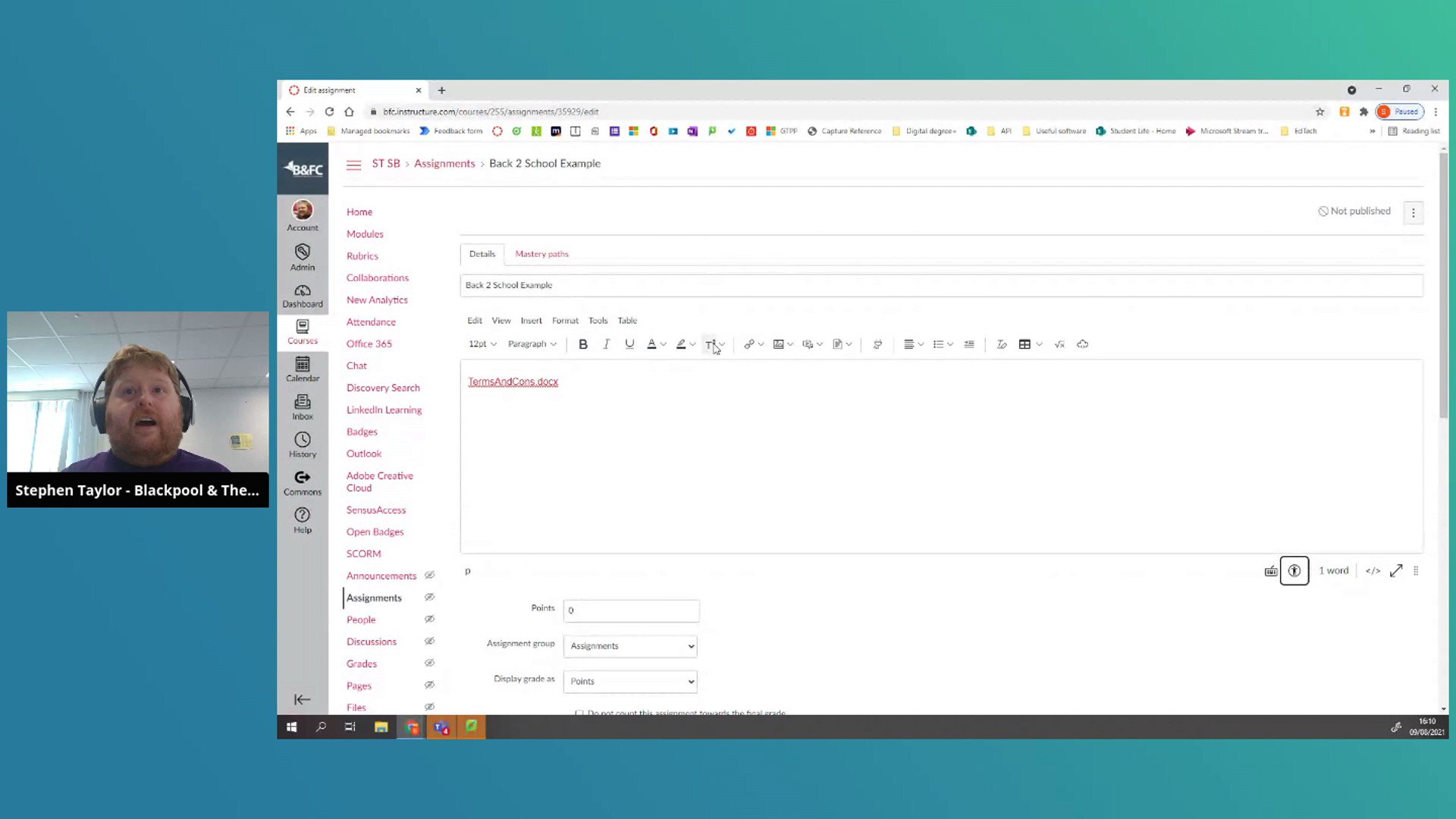Insert math equation
The width and height of the screenshot is (1456, 819).
pos(1059,344)
